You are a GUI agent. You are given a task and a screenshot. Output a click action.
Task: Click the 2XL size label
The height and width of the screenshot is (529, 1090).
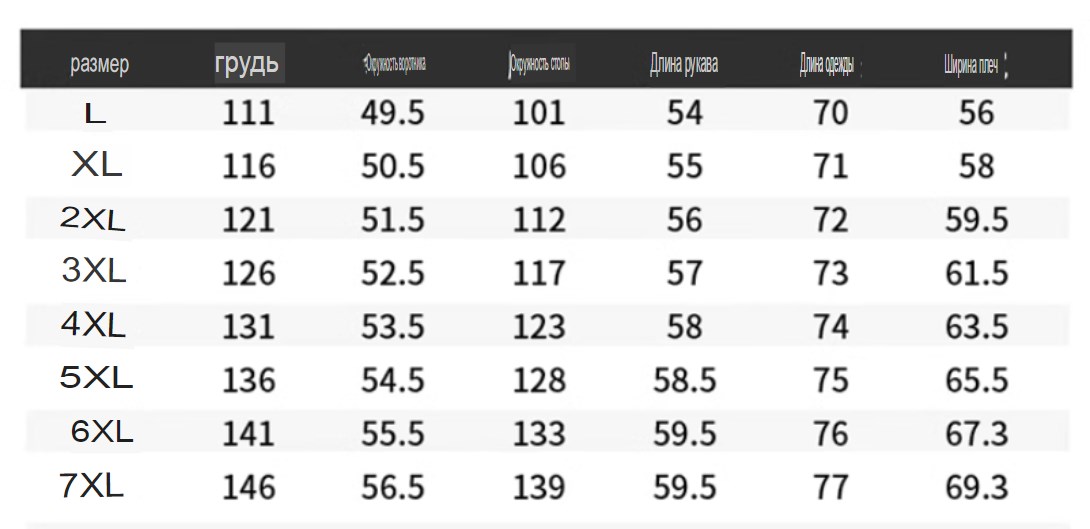tap(92, 219)
